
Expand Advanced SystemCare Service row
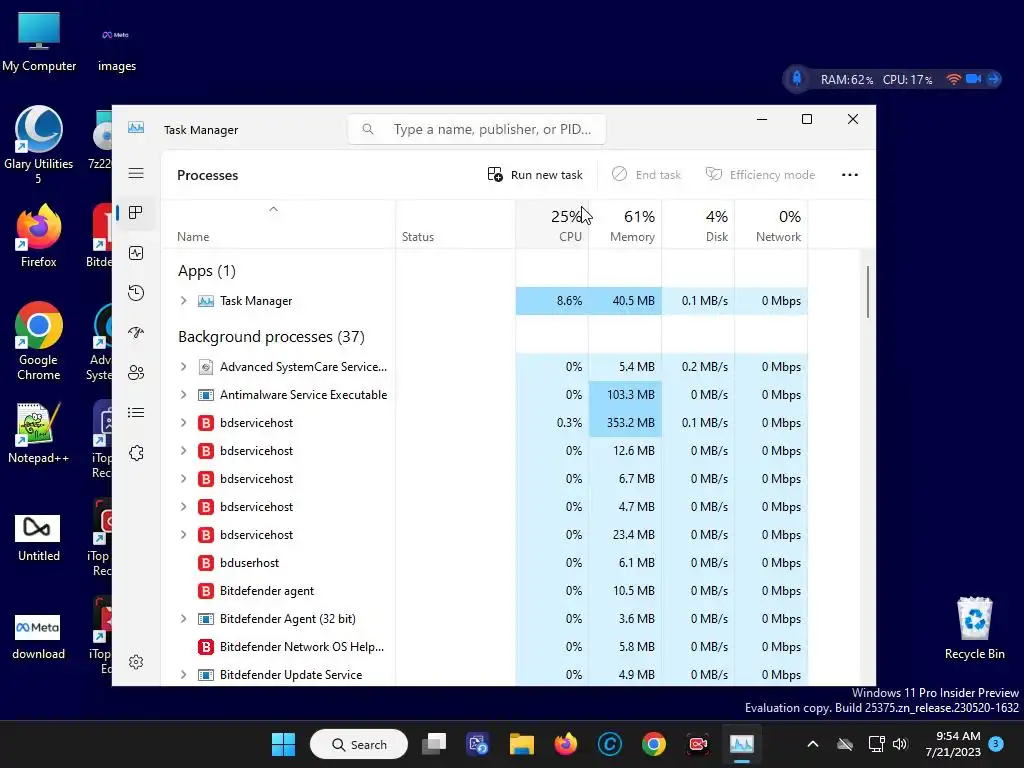[x=184, y=366]
